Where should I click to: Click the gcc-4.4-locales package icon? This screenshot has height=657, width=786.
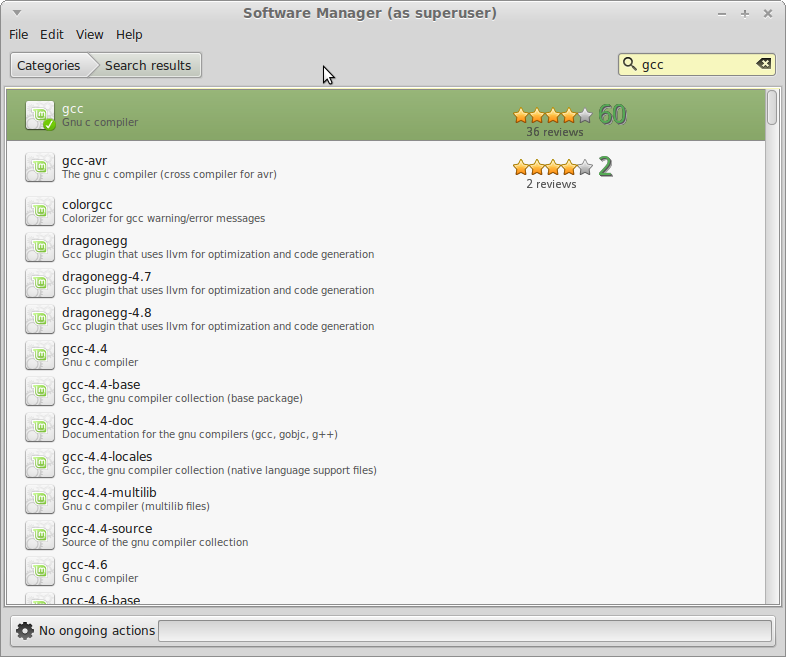[x=40, y=464]
